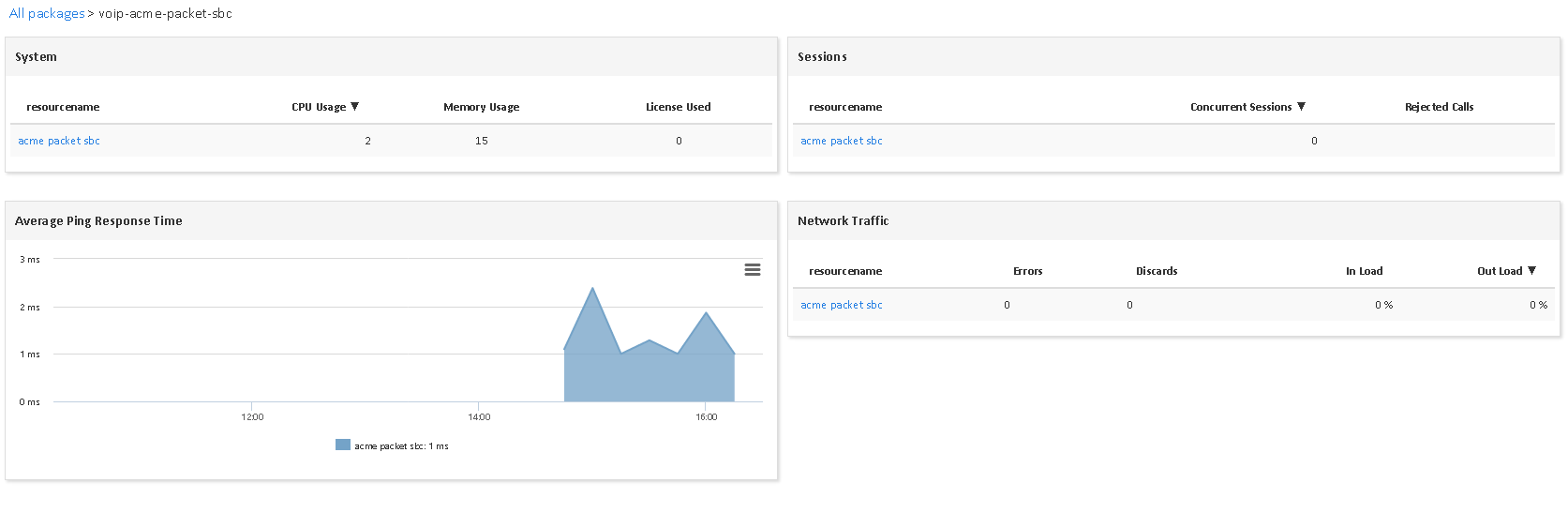This screenshot has width=1568, height=528.
Task: Click the blue legend color swatch
Action: coord(343,445)
